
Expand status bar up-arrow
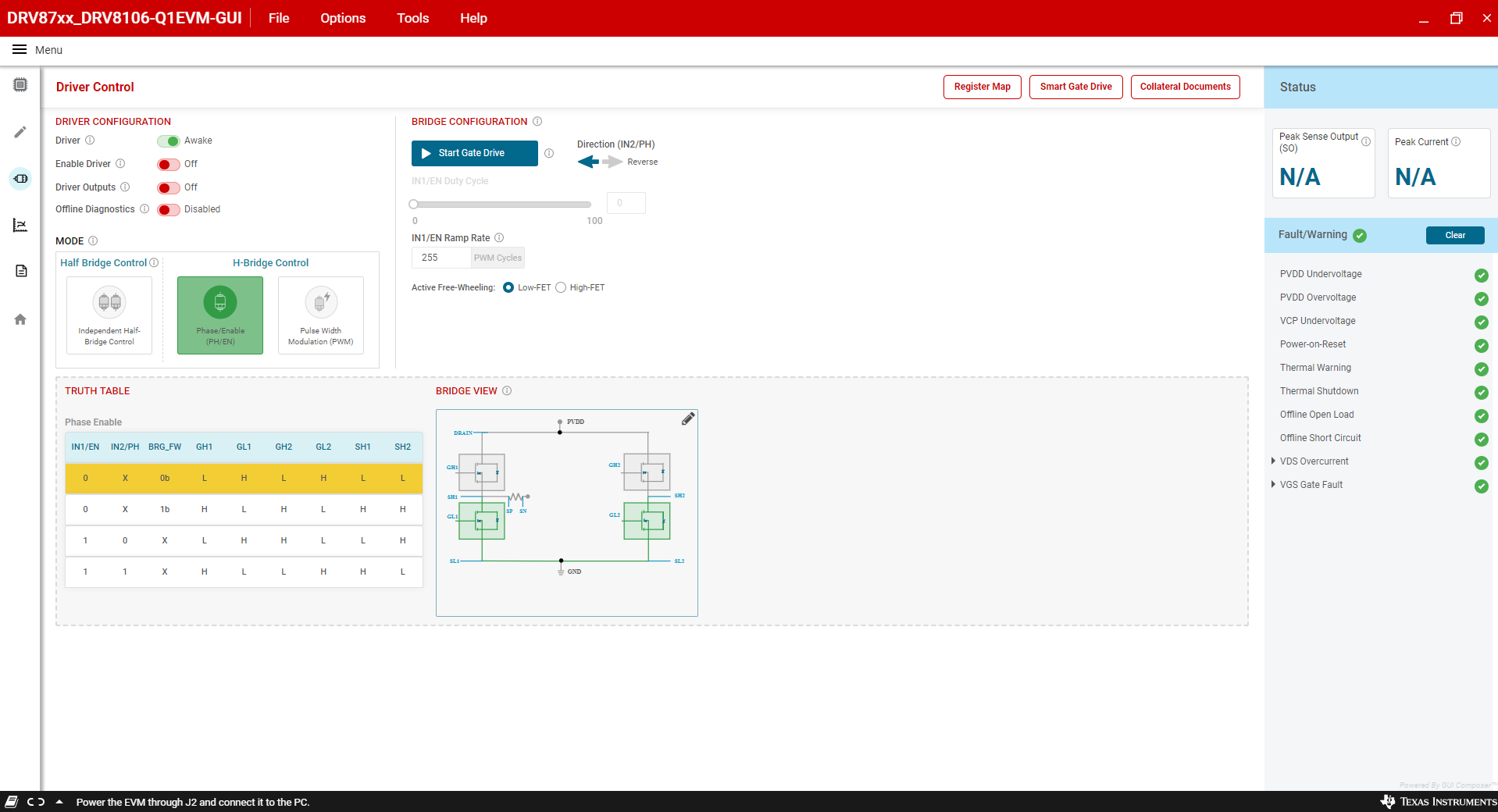pyautogui.click(x=59, y=802)
